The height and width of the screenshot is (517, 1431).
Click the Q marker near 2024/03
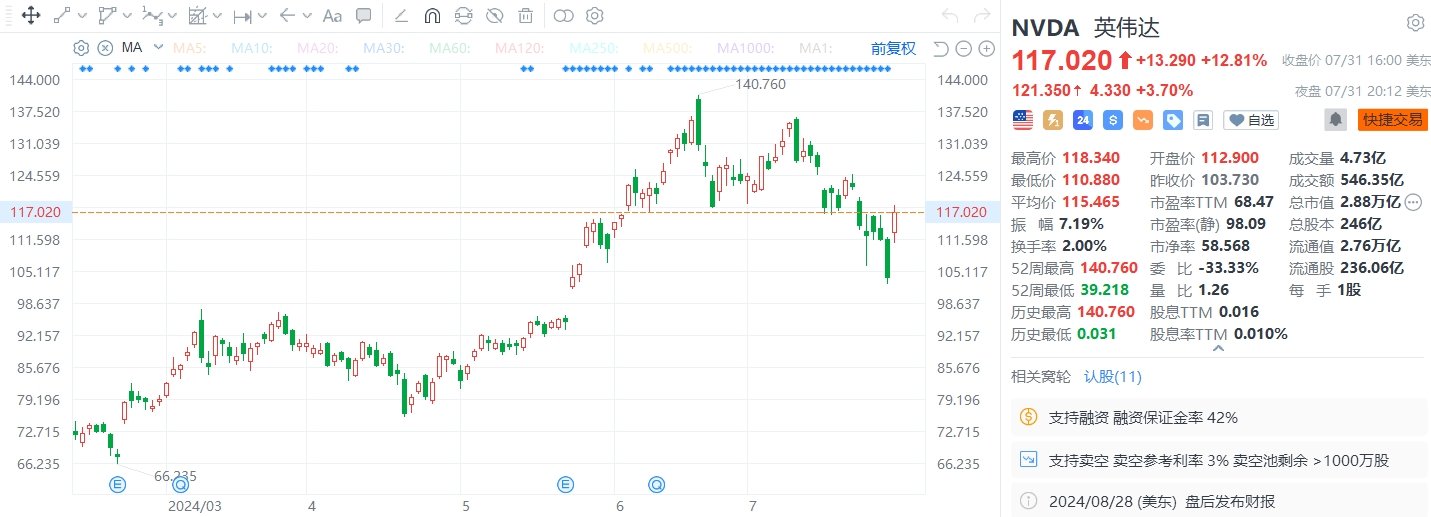180,485
